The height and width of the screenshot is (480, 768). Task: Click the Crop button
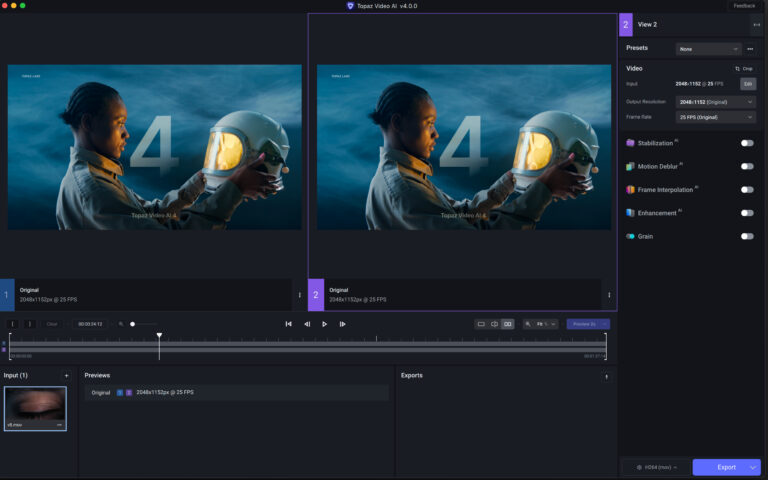(x=744, y=69)
